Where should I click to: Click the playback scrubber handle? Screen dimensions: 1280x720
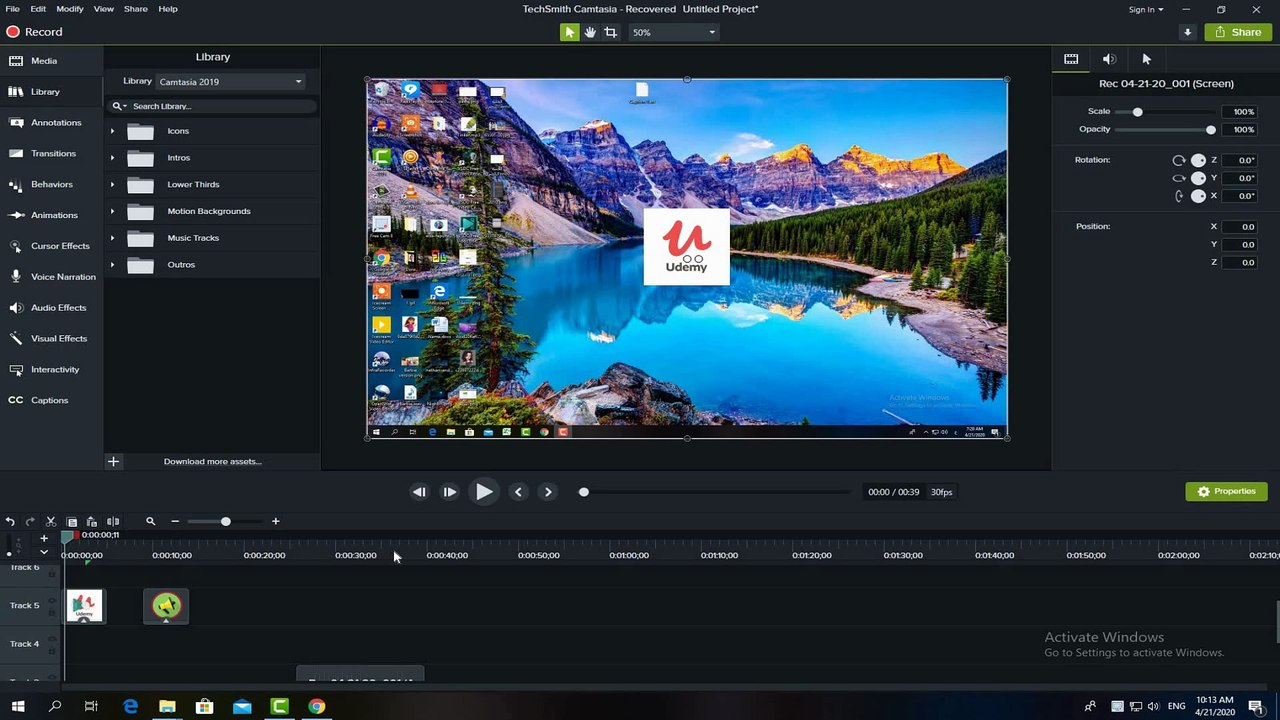(x=584, y=492)
